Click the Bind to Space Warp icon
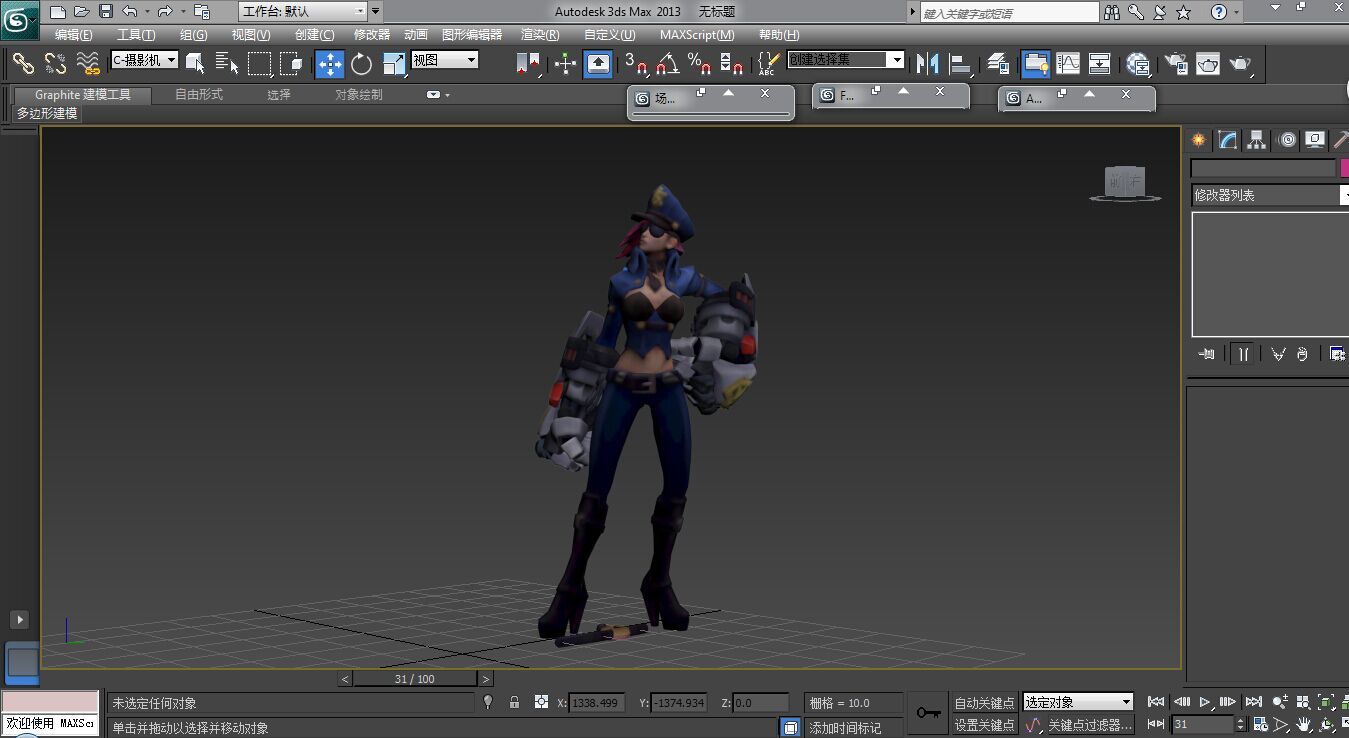The height and width of the screenshot is (738, 1349). pyautogui.click(x=88, y=64)
